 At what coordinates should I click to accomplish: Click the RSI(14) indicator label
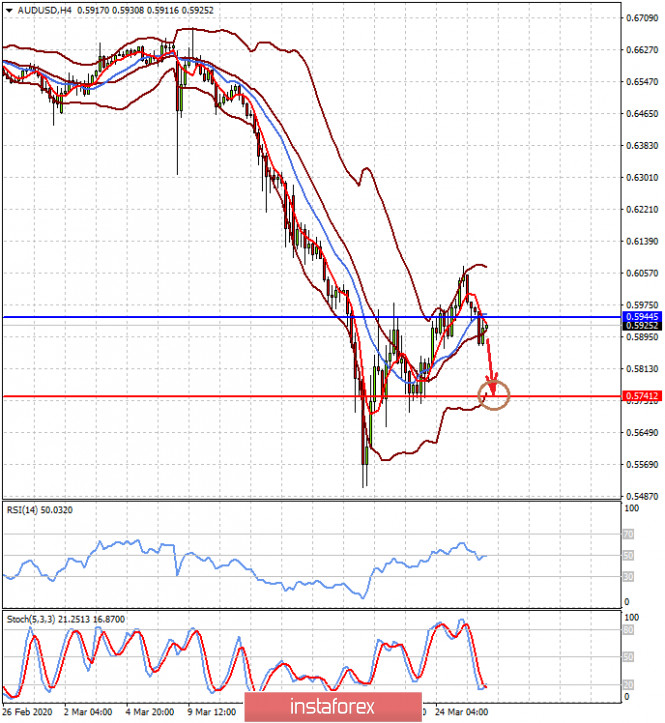[x=39, y=510]
